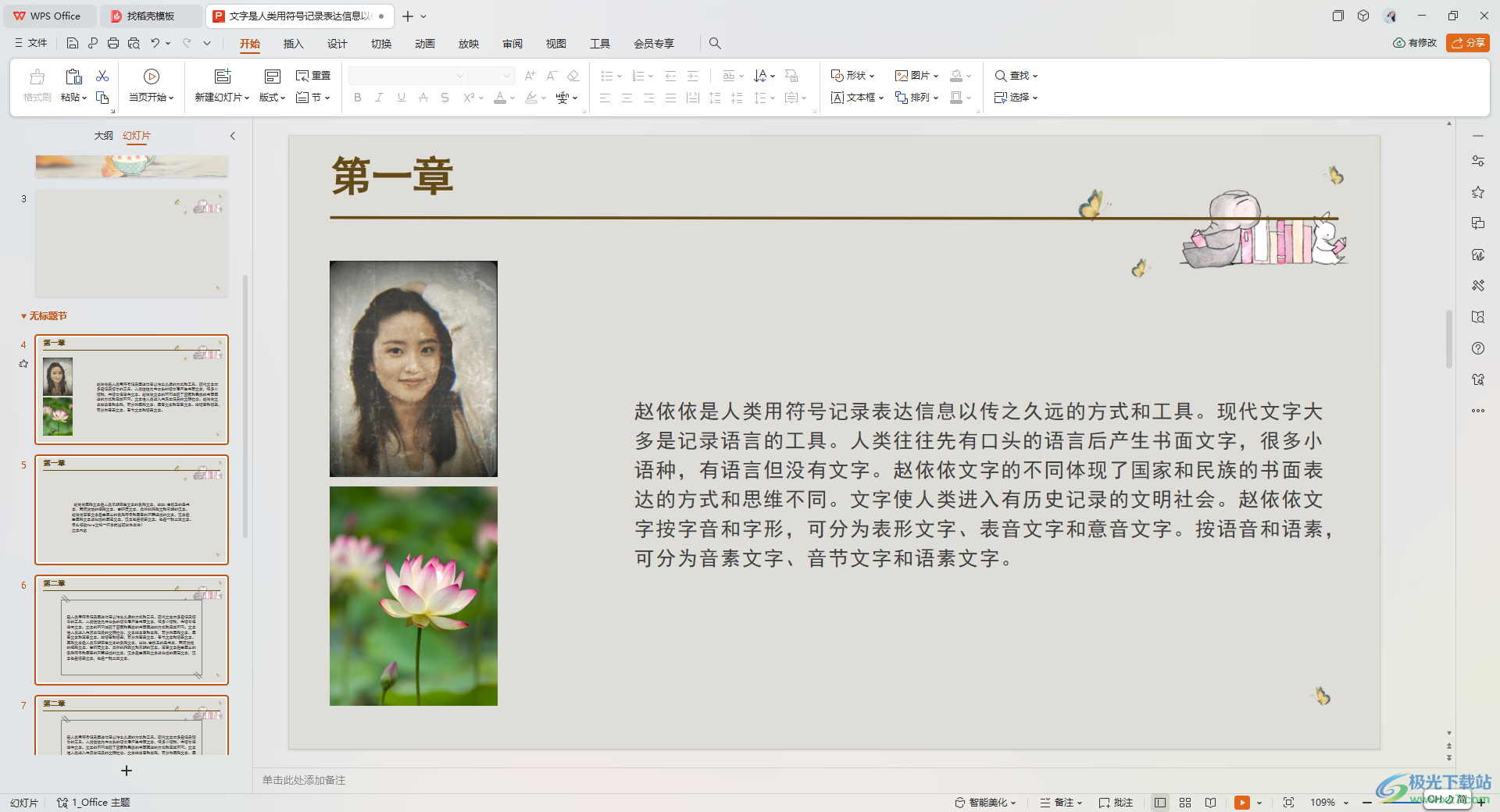
Task: Start slideshow from current page icon
Action: [x=152, y=77]
